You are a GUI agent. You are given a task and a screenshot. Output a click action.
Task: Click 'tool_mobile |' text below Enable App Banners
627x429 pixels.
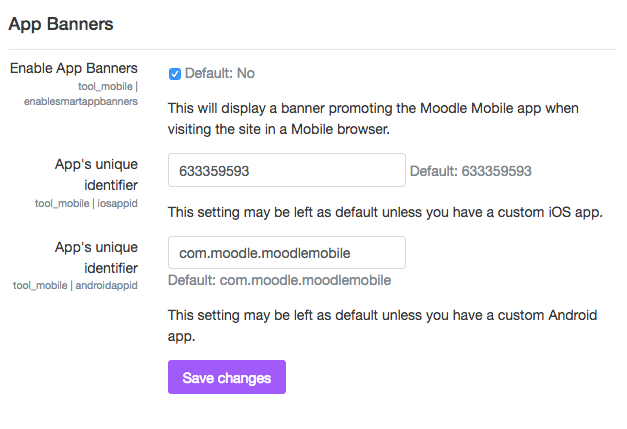pos(108,86)
